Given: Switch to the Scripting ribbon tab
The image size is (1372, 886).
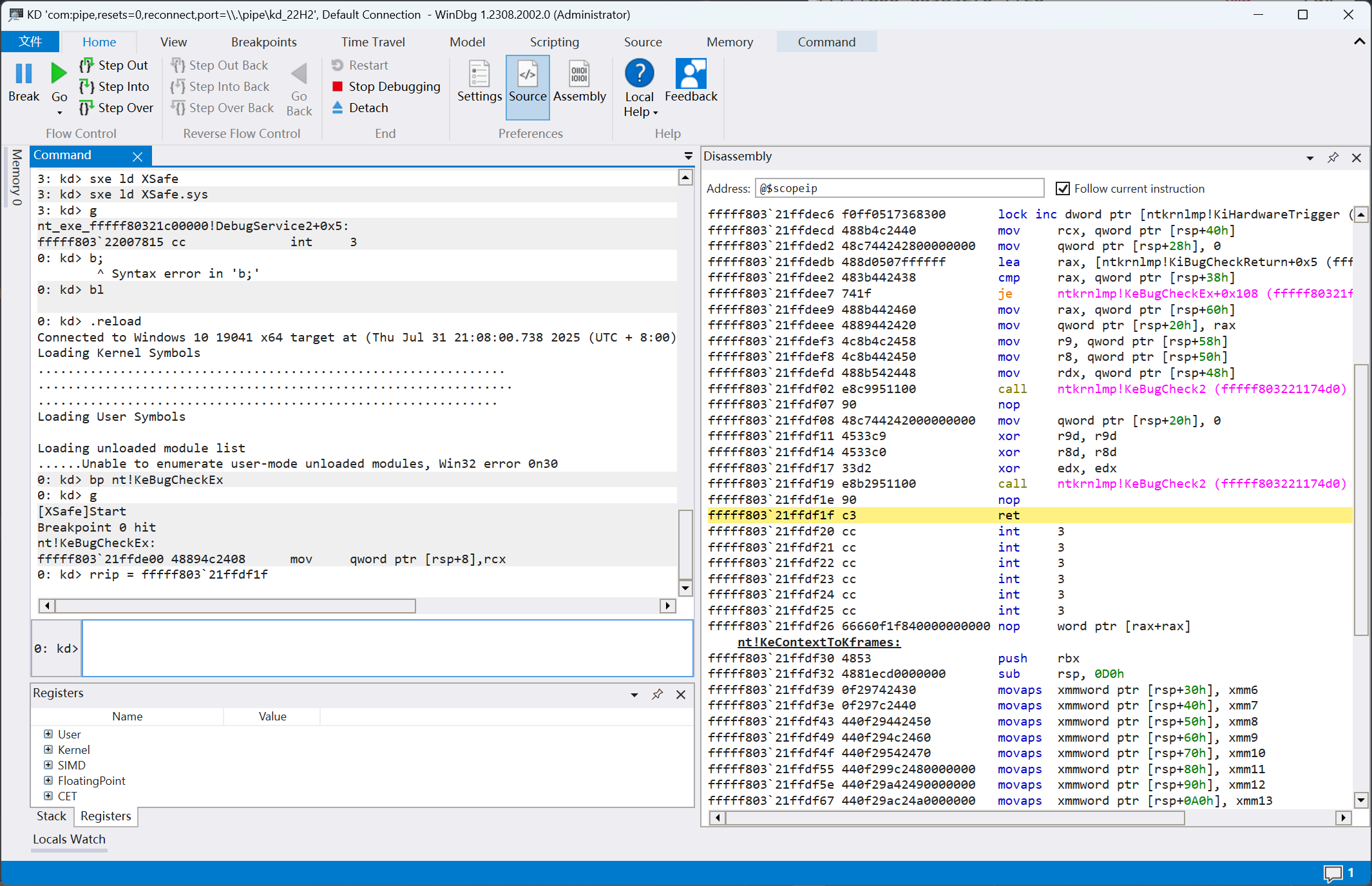Looking at the screenshot, I should coord(555,42).
